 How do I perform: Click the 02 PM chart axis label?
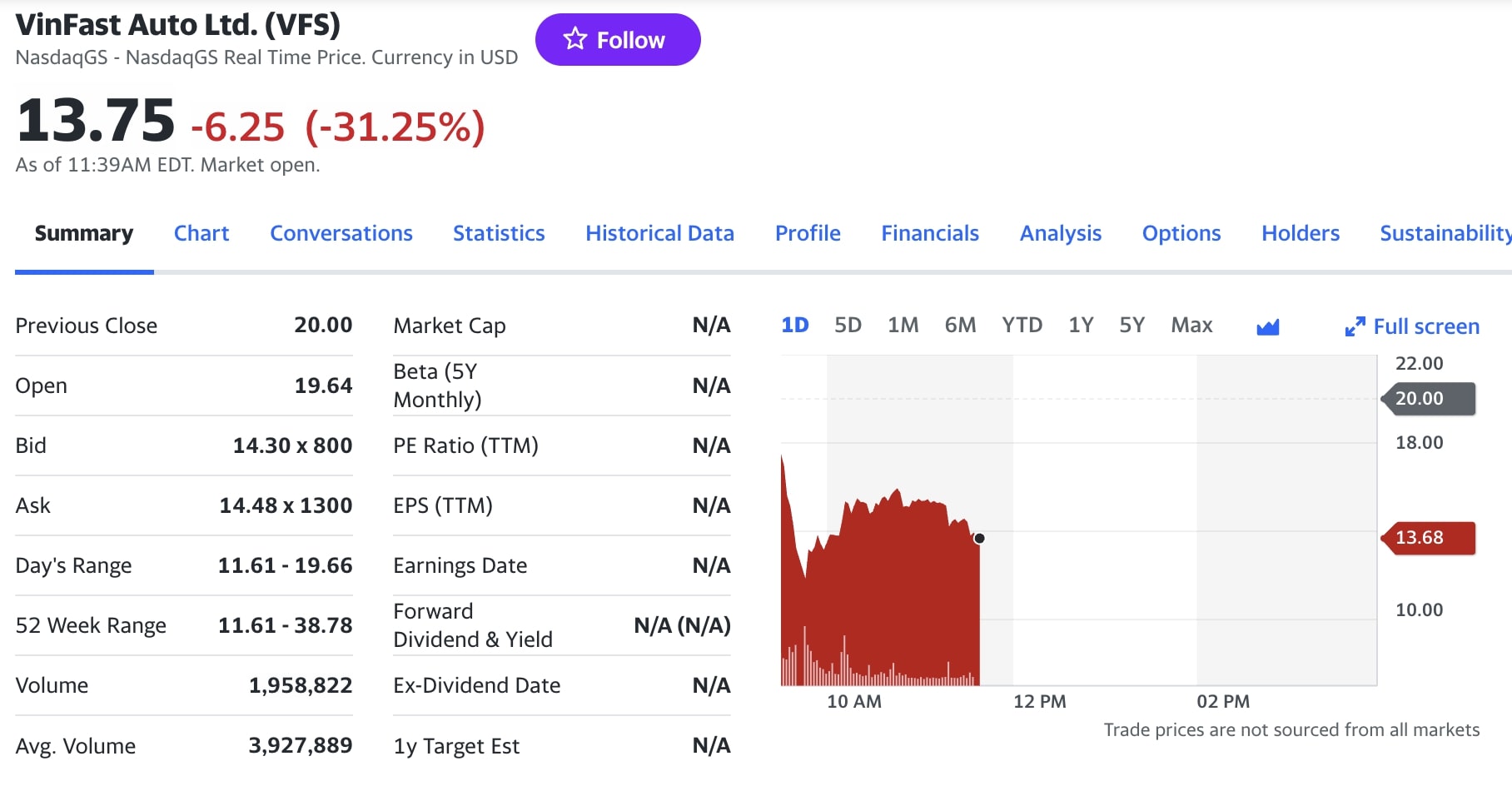(x=1223, y=702)
